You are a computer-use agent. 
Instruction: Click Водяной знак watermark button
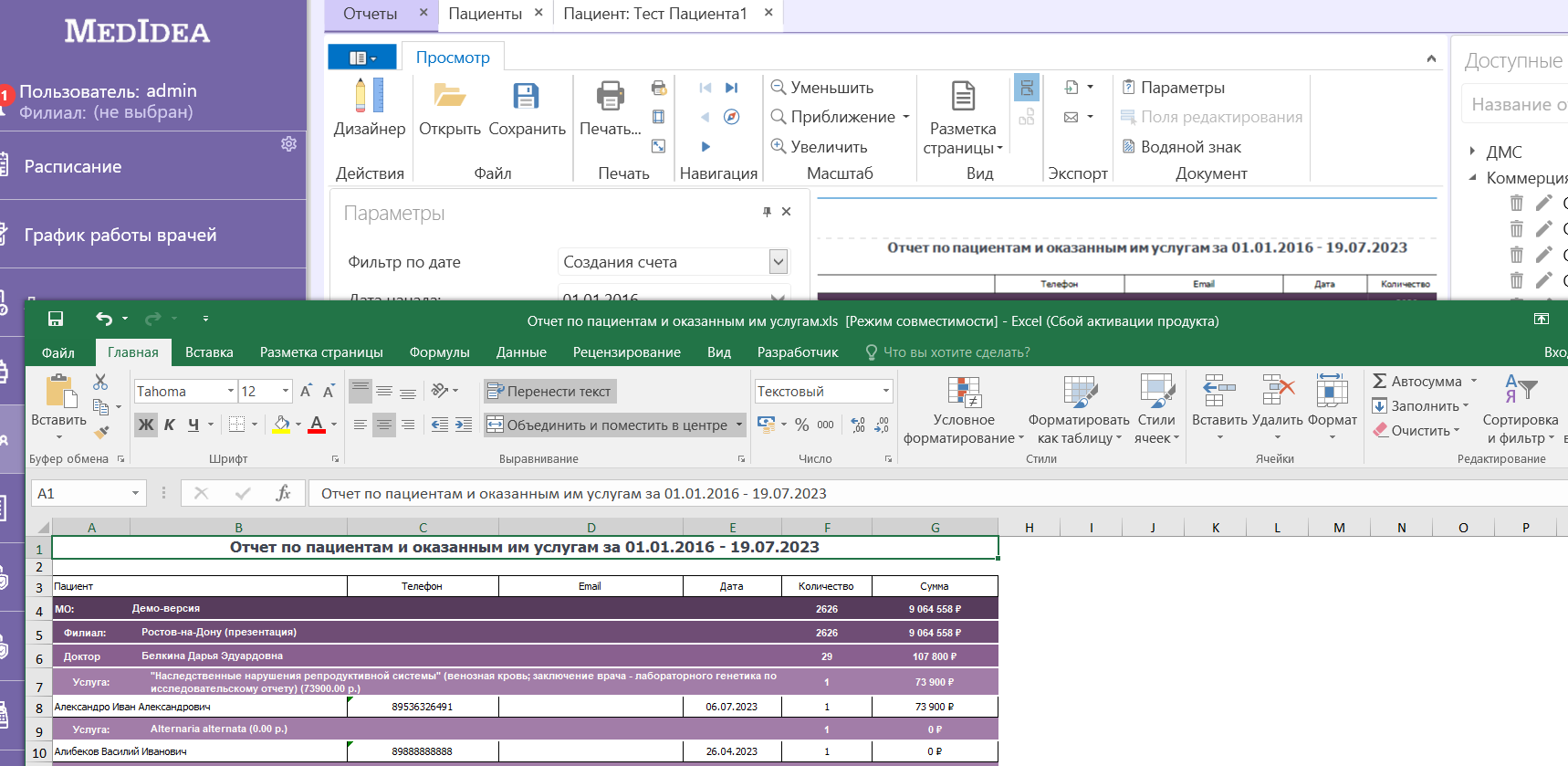tap(1181, 146)
